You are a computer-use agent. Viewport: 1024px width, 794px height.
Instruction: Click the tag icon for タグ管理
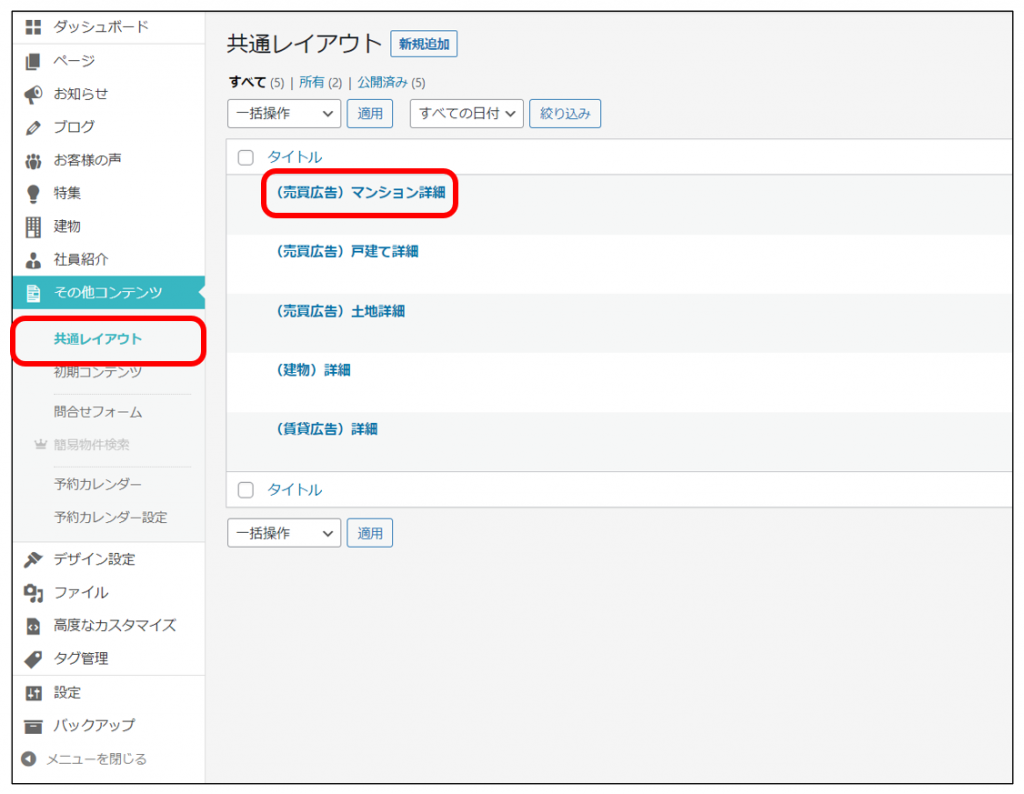pyautogui.click(x=33, y=659)
